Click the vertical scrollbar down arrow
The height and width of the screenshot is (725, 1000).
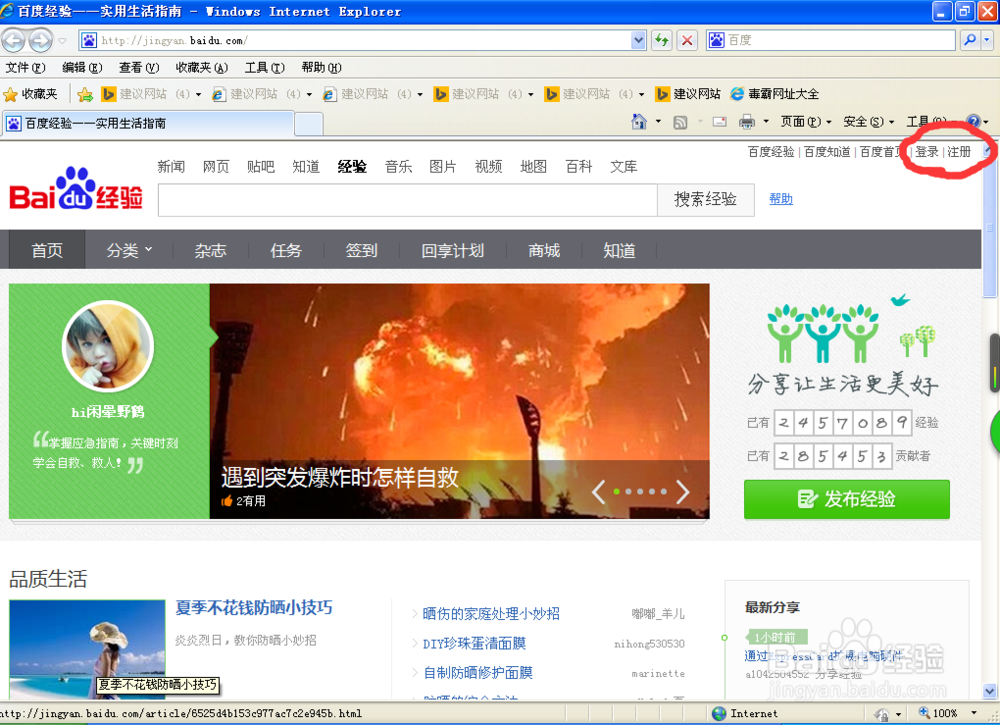989,691
